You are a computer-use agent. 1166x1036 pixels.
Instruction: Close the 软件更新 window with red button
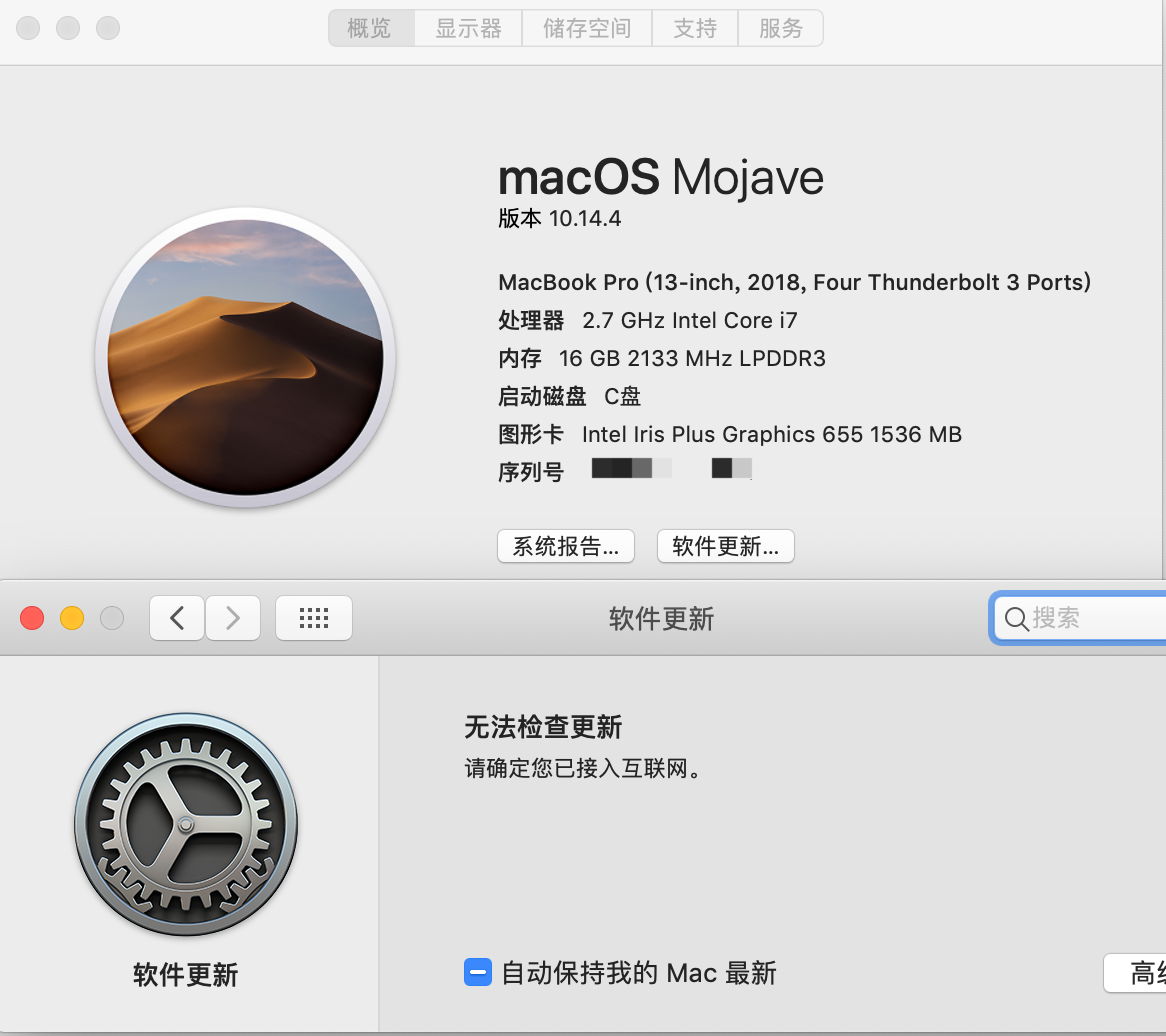coord(32,618)
